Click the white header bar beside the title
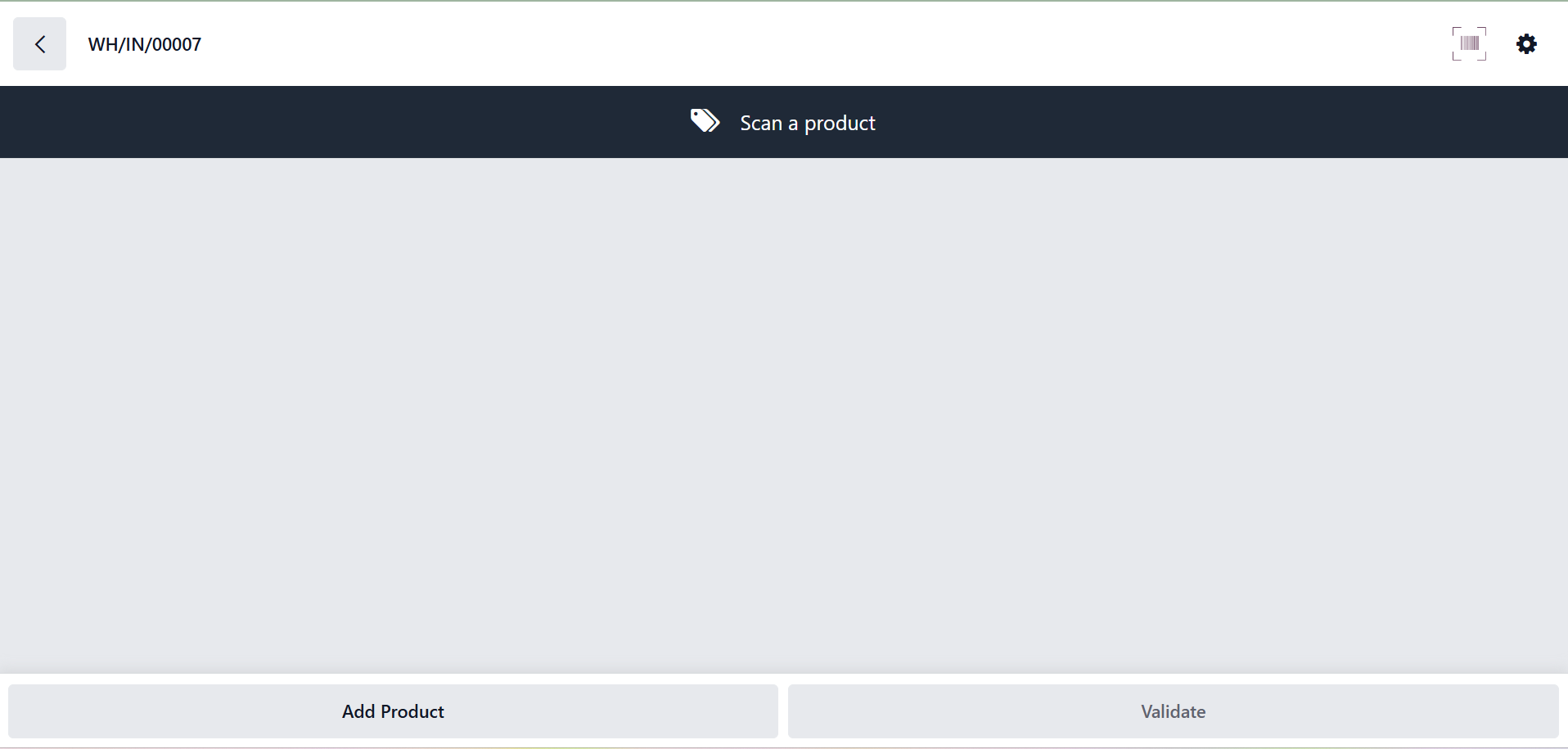 point(818,44)
